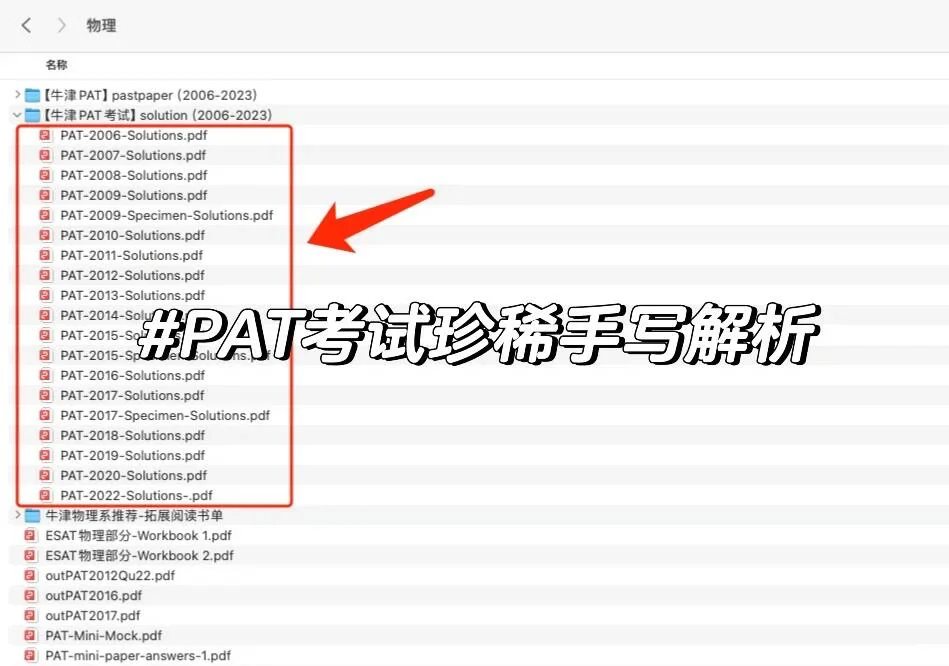Click the 名称 column header
The width and height of the screenshot is (949, 666).
[56, 65]
